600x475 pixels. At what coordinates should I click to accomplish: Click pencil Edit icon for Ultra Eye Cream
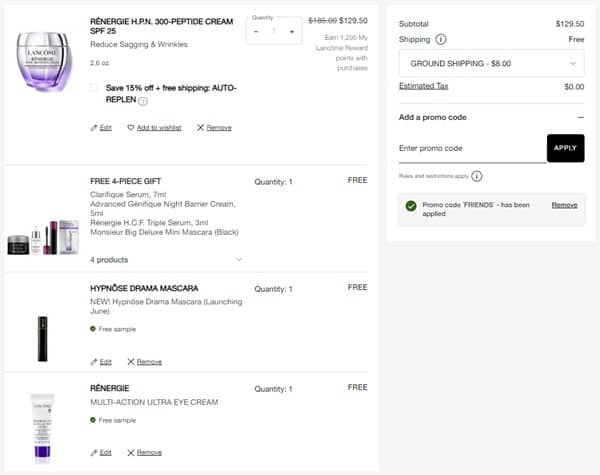[x=94, y=452]
